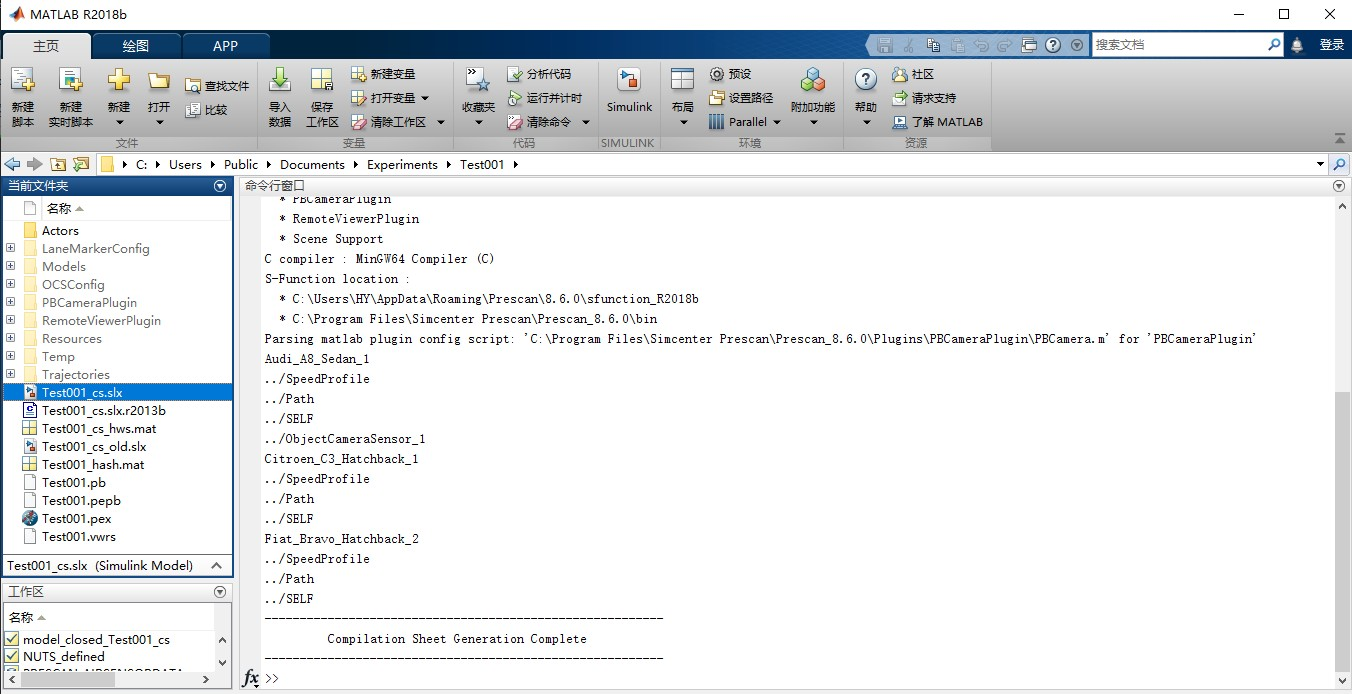Click the 新建脚本 (New Script) icon
The width and height of the screenshot is (1352, 694).
[22, 95]
